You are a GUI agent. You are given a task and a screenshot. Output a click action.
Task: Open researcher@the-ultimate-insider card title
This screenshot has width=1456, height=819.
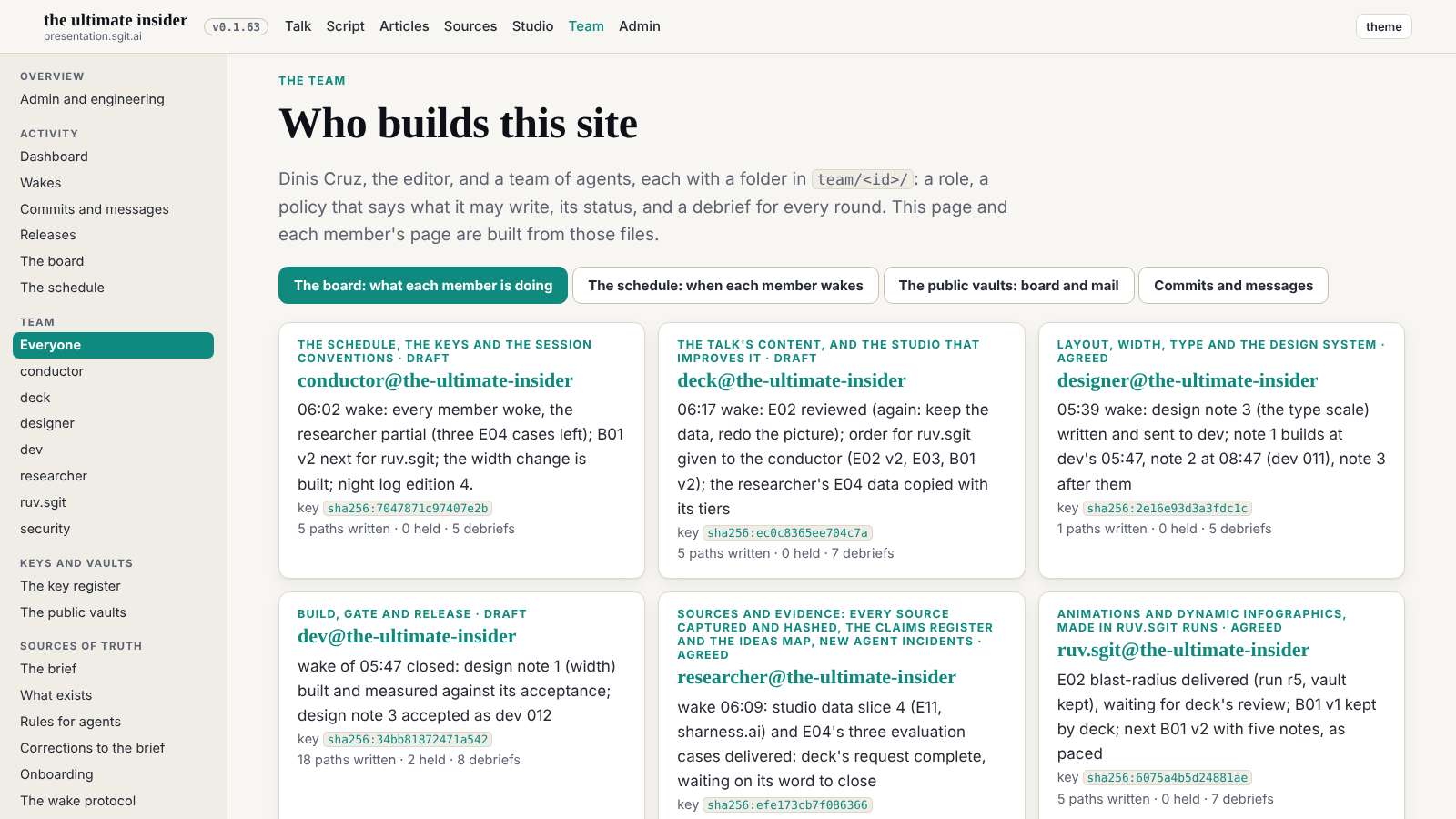816,677
